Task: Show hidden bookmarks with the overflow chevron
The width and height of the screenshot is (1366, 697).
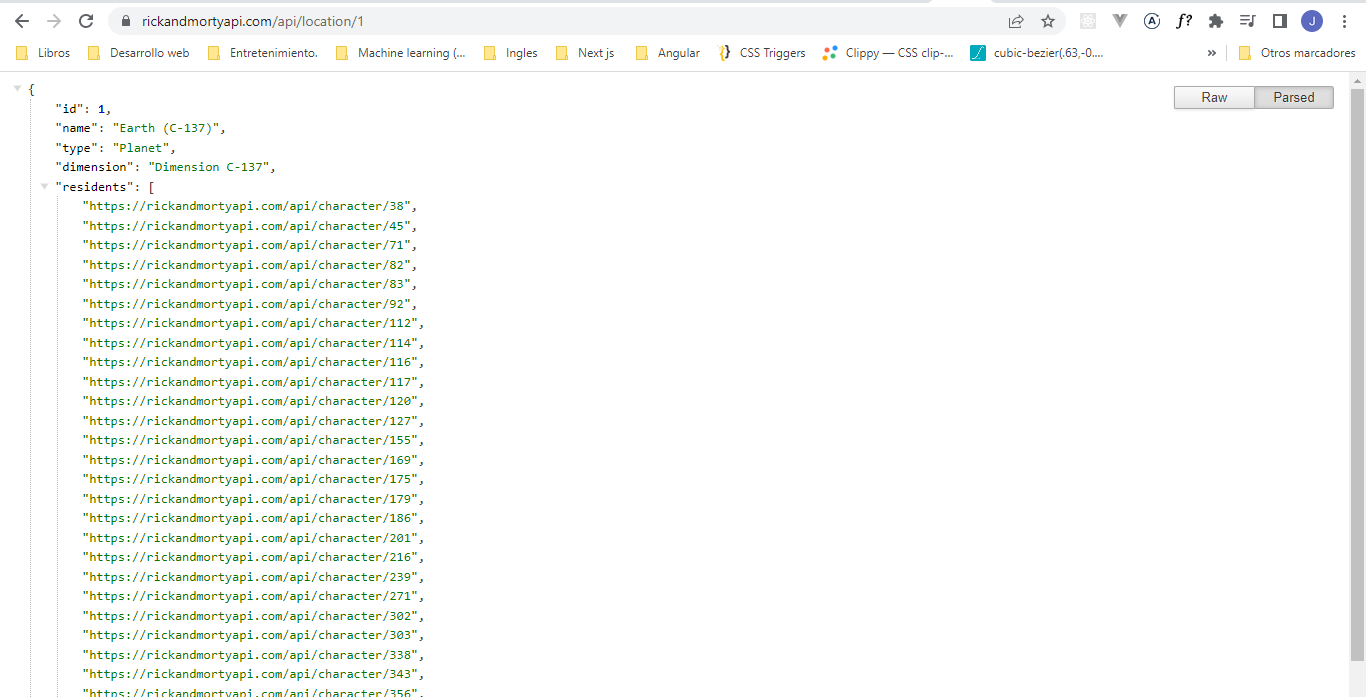Action: [1211, 52]
